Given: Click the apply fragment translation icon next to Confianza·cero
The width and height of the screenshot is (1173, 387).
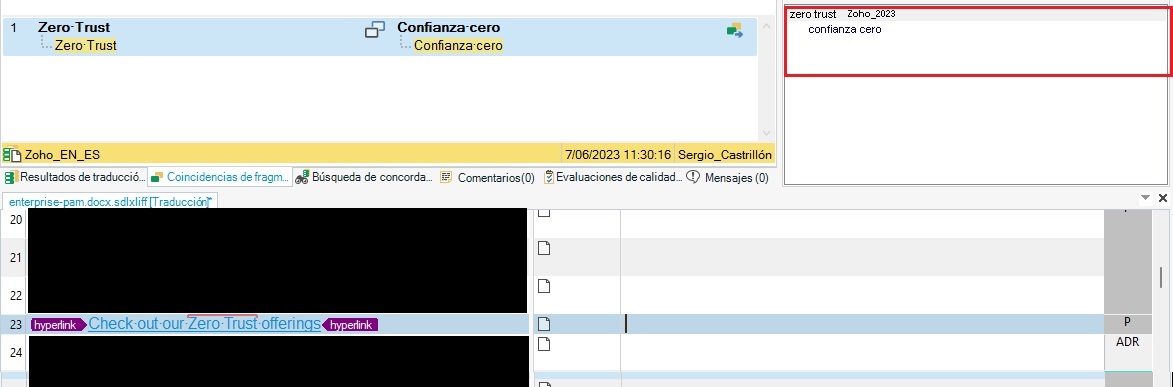Looking at the screenshot, I should click(734, 30).
